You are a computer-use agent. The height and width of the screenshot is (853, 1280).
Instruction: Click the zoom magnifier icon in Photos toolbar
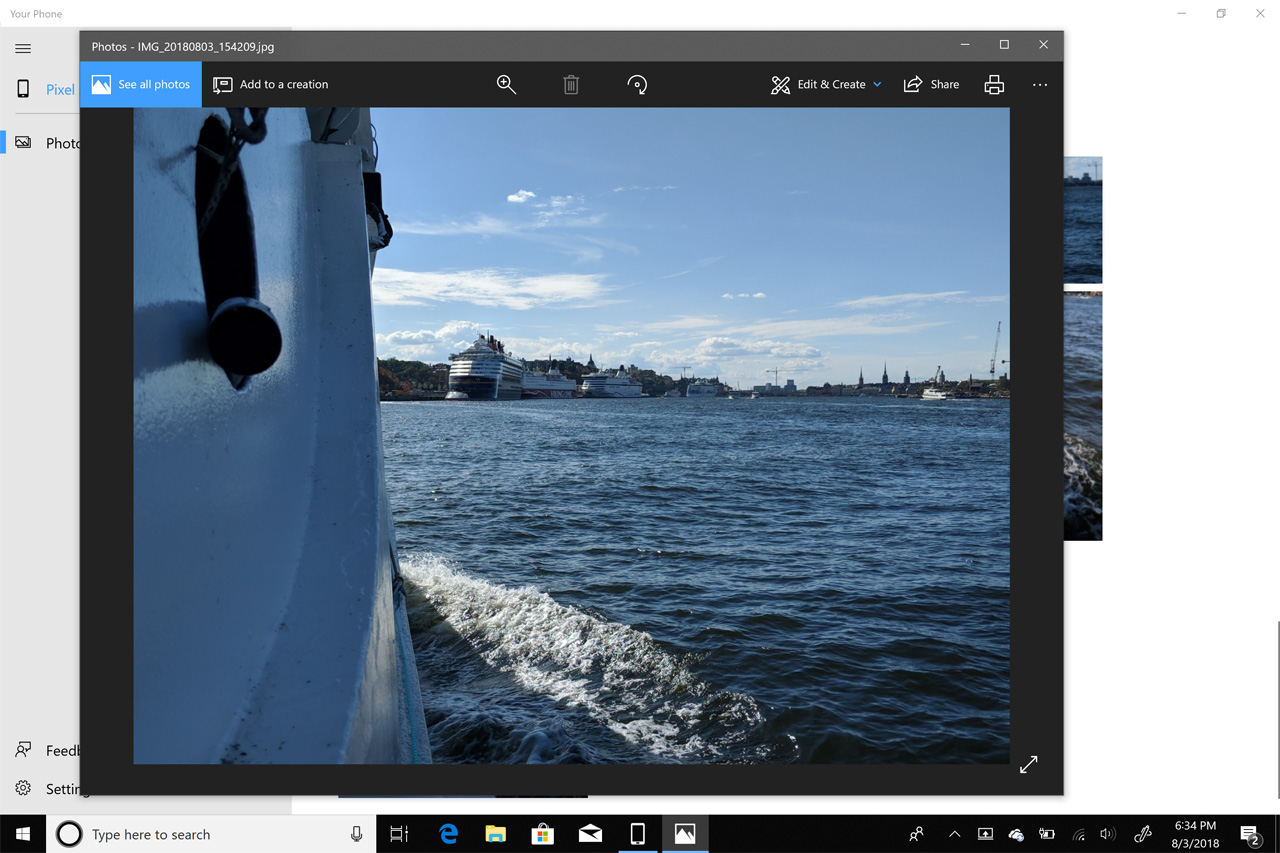tap(506, 85)
